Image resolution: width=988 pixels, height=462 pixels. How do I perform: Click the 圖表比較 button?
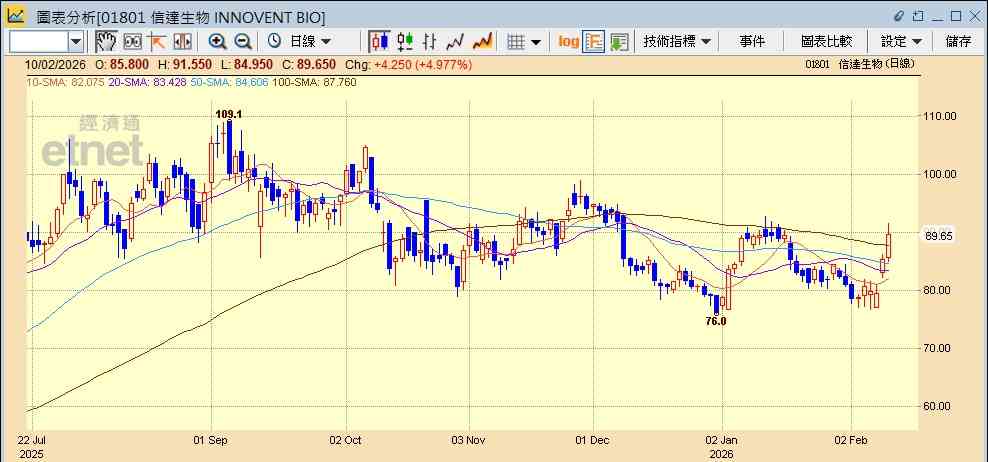(x=827, y=42)
